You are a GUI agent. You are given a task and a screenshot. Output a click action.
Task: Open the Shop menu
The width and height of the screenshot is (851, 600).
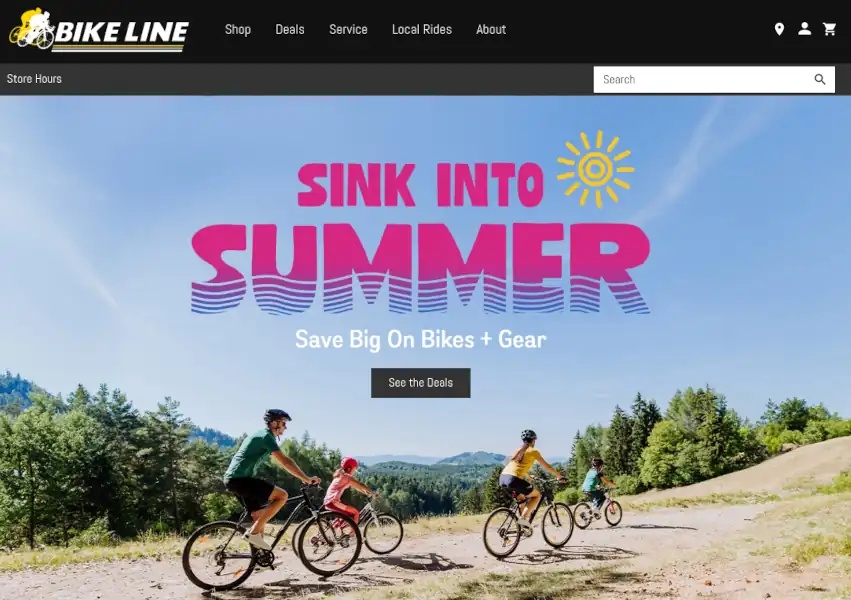click(x=238, y=29)
